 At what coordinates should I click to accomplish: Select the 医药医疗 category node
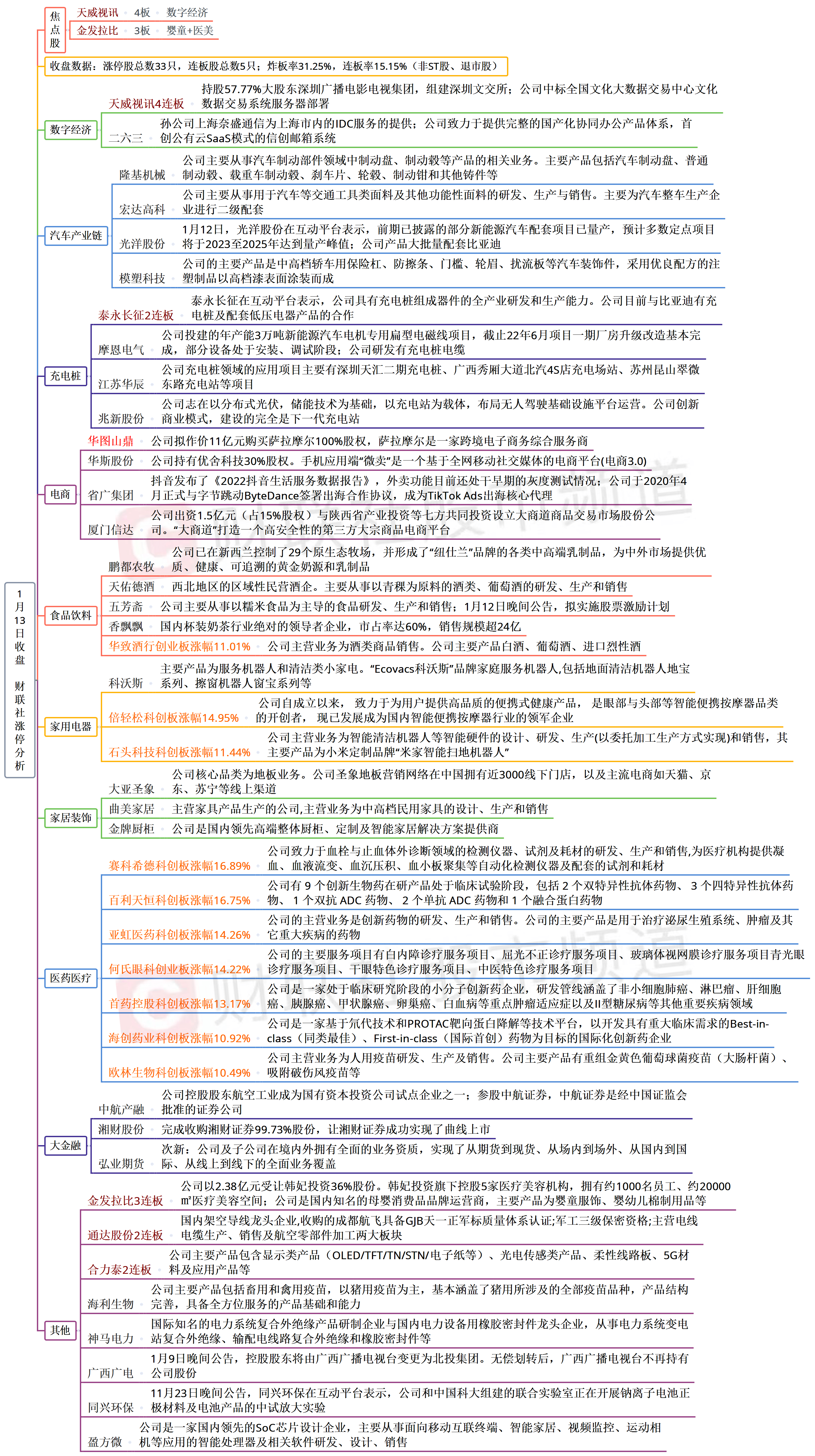71,978
